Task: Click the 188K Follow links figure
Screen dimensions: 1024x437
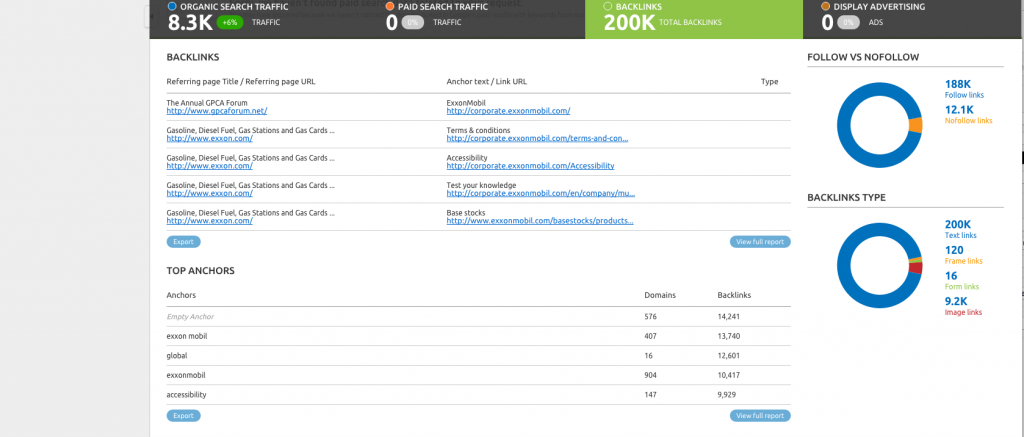Action: coord(958,84)
